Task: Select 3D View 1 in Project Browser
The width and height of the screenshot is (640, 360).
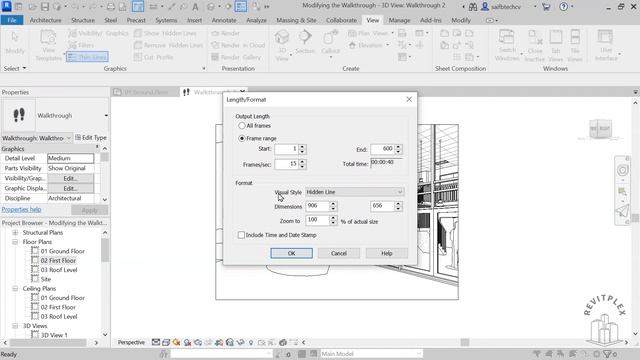Action: coord(54,335)
